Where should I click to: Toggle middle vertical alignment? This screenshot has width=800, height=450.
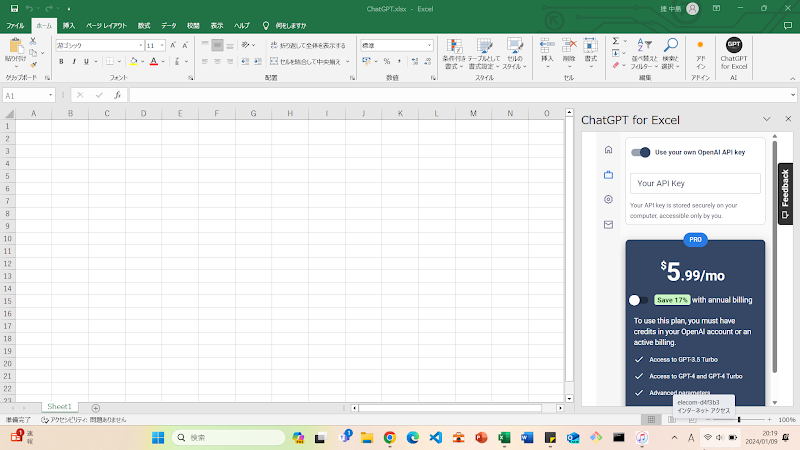click(x=217, y=45)
